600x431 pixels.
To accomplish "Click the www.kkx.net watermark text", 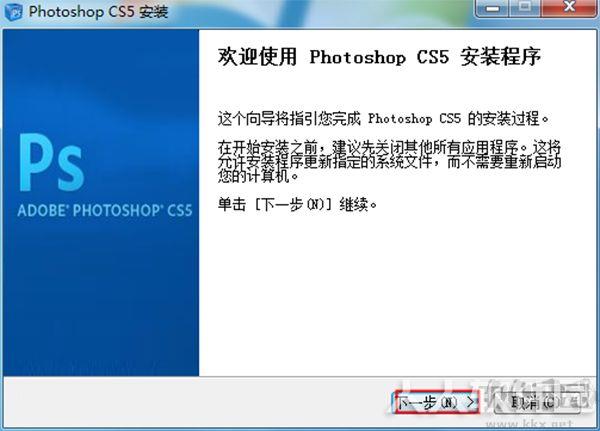I will (530, 424).
